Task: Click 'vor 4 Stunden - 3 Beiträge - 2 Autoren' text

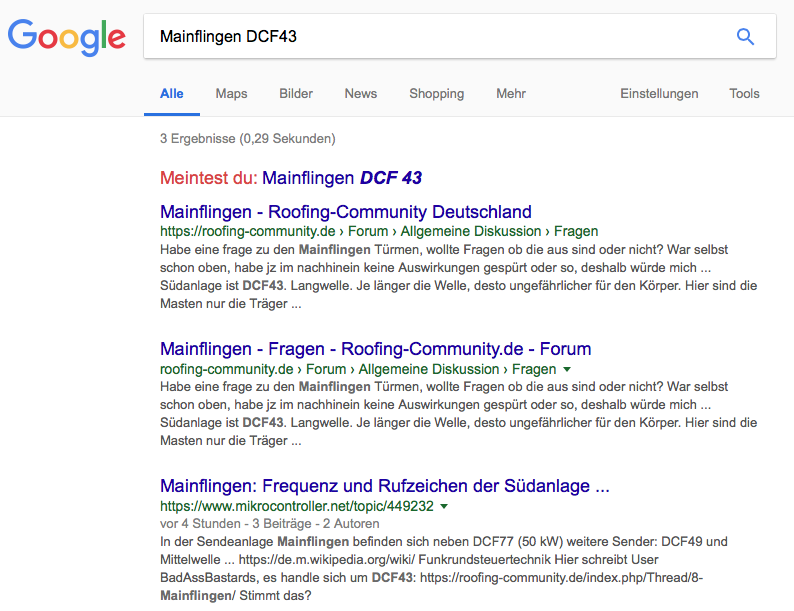Action: [269, 523]
